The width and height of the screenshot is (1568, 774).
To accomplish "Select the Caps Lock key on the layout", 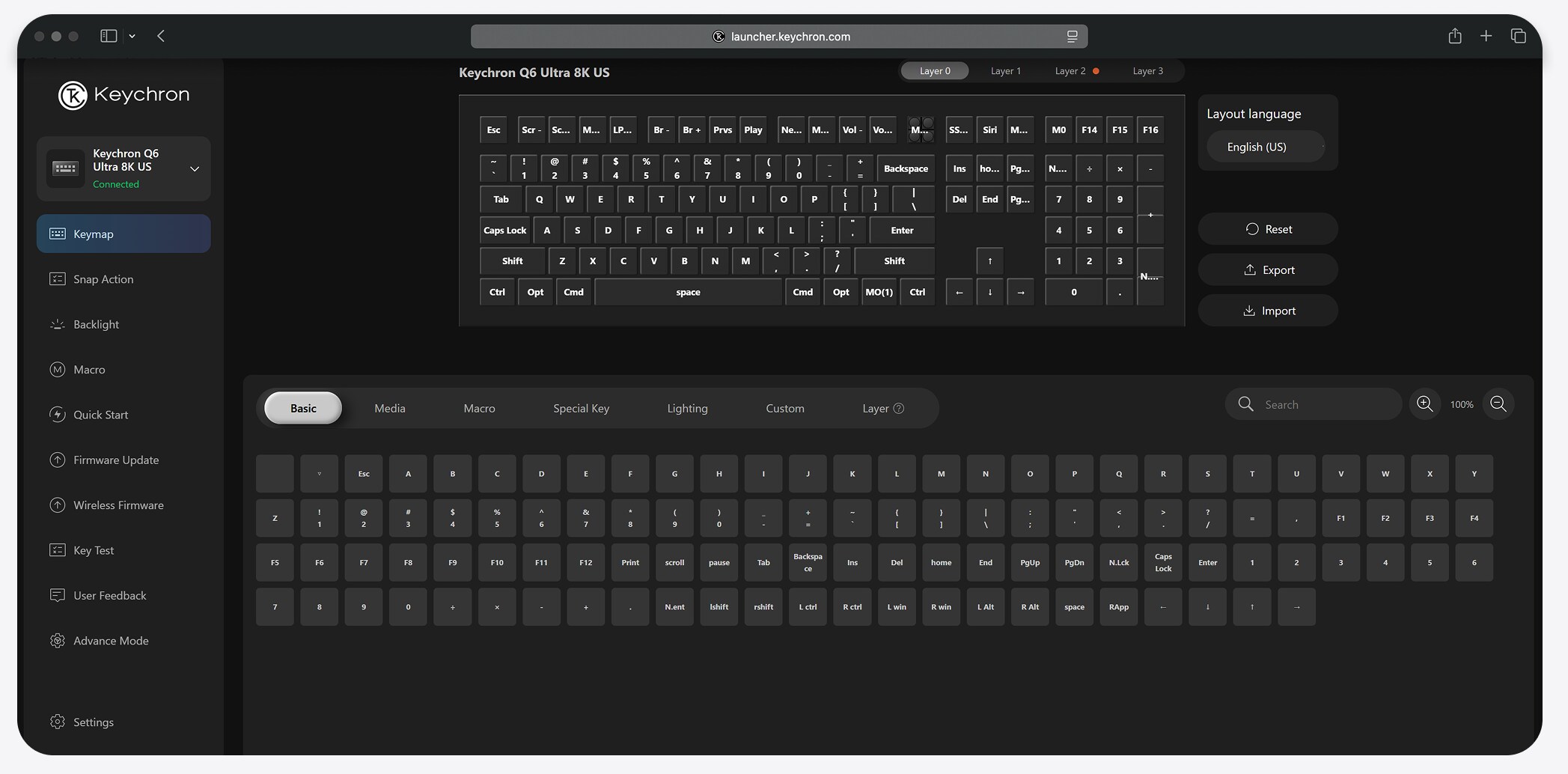I will coord(504,231).
